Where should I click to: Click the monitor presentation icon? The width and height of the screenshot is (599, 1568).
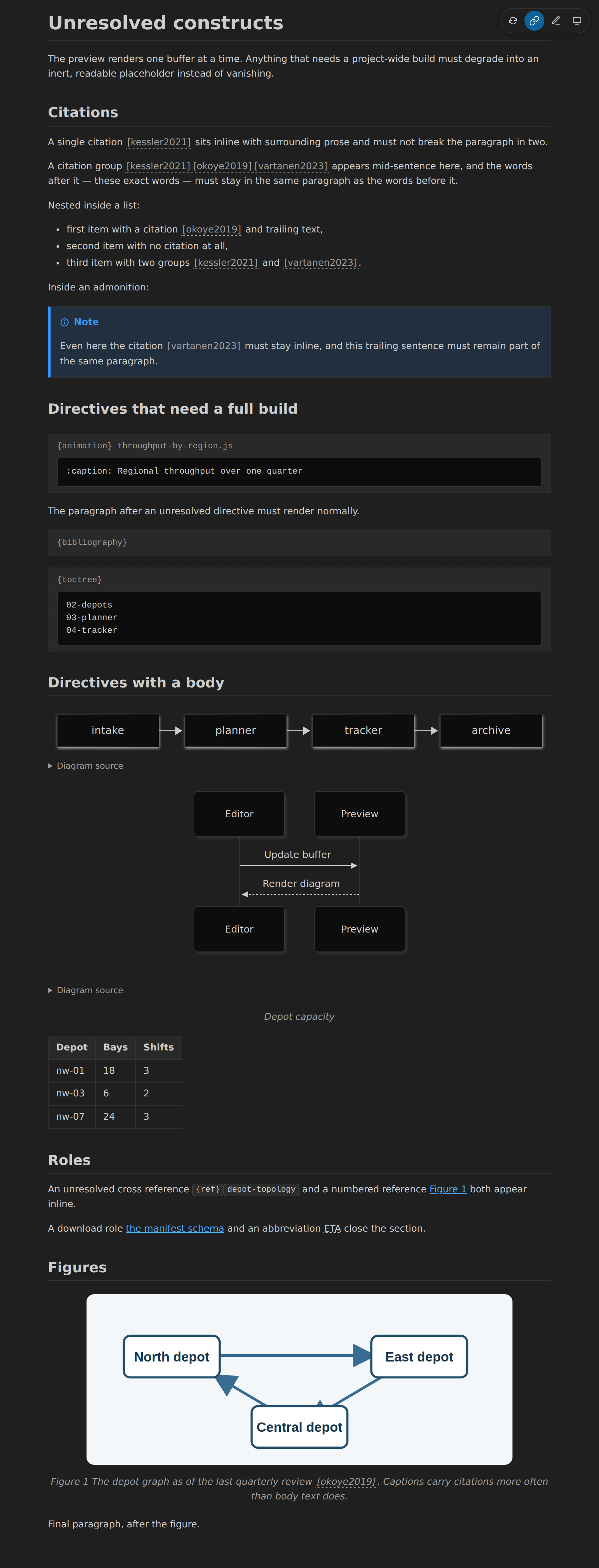576,21
